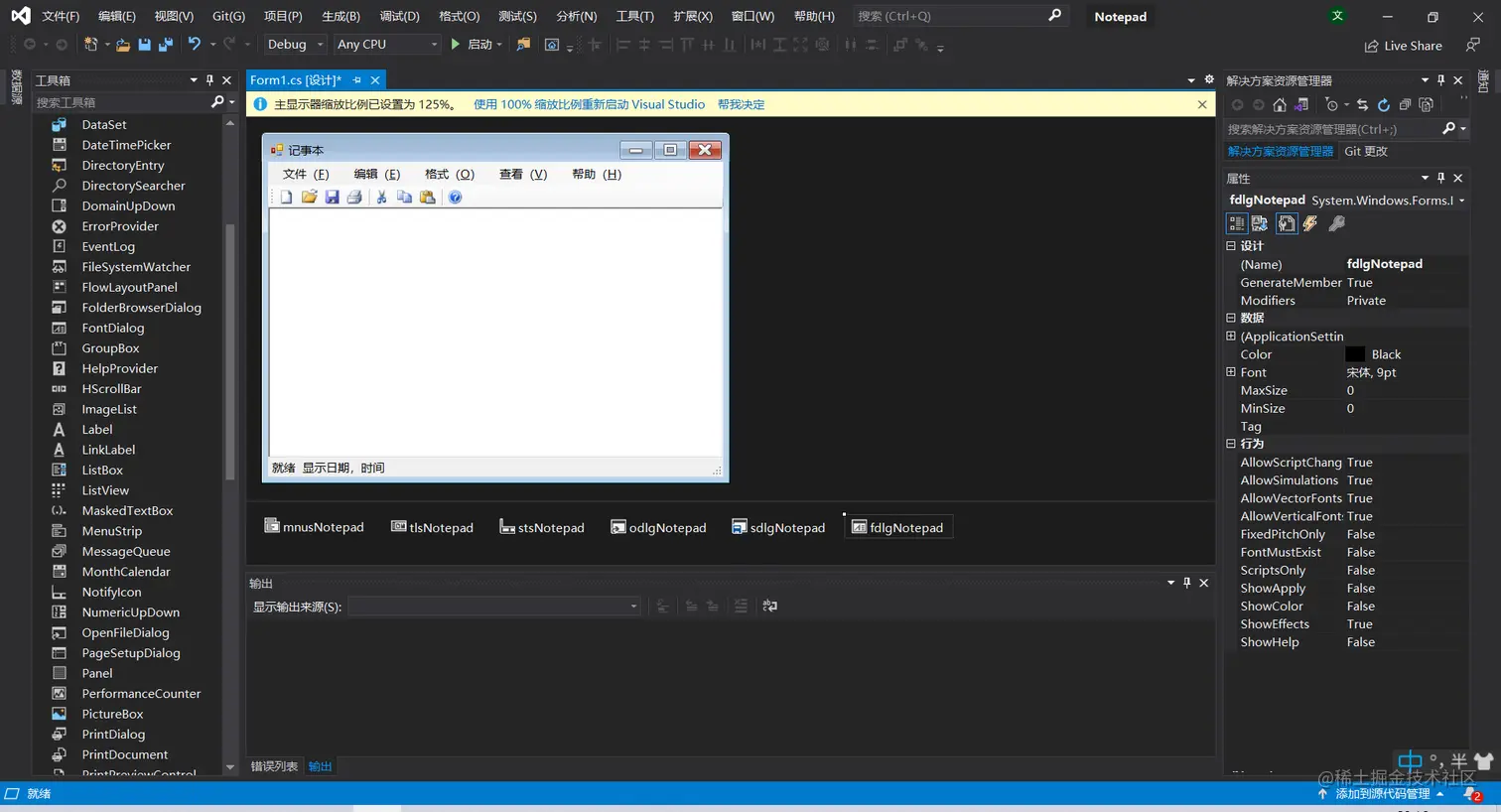1501x812 pixels.
Task: Collapse the 行为 category in Properties
Action: pos(1231,444)
